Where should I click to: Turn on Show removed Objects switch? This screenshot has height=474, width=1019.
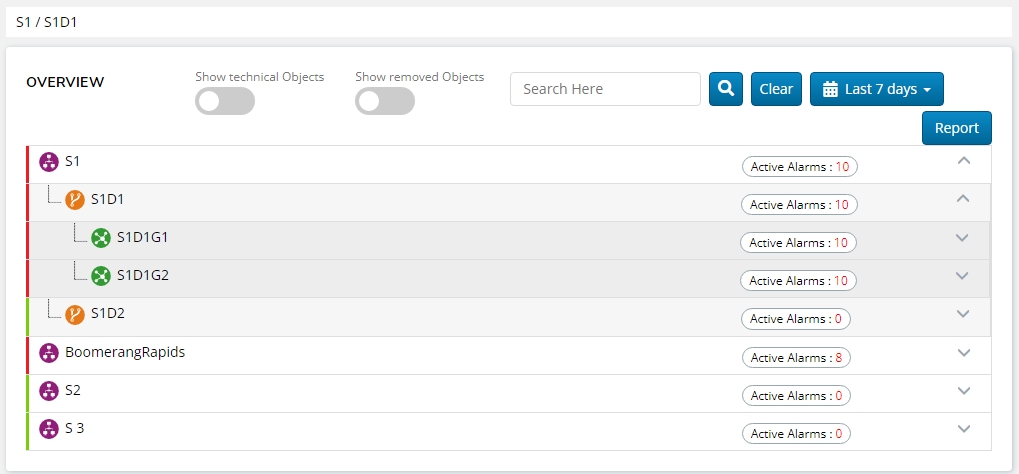(x=385, y=101)
